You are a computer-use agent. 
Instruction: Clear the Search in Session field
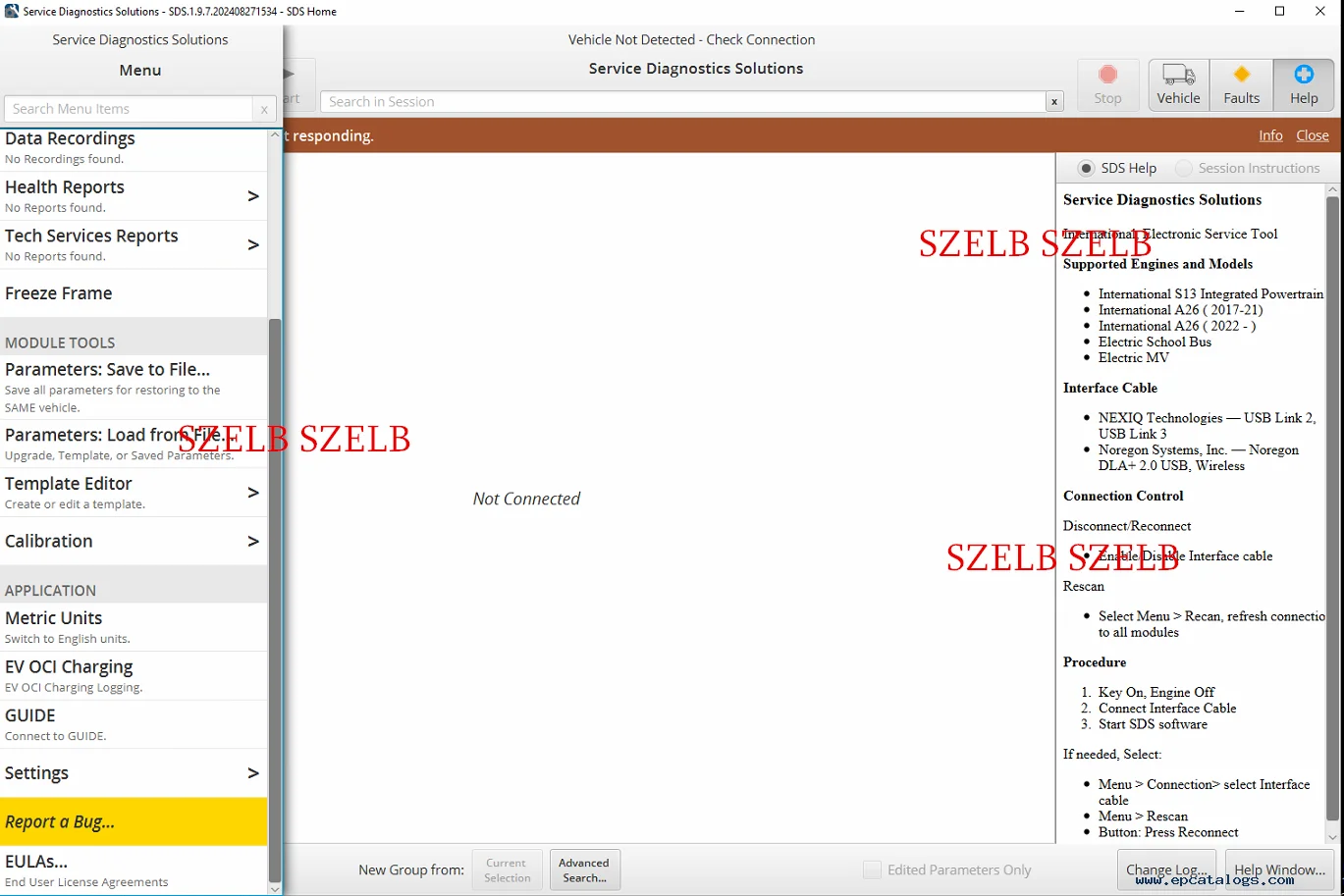tap(1054, 102)
